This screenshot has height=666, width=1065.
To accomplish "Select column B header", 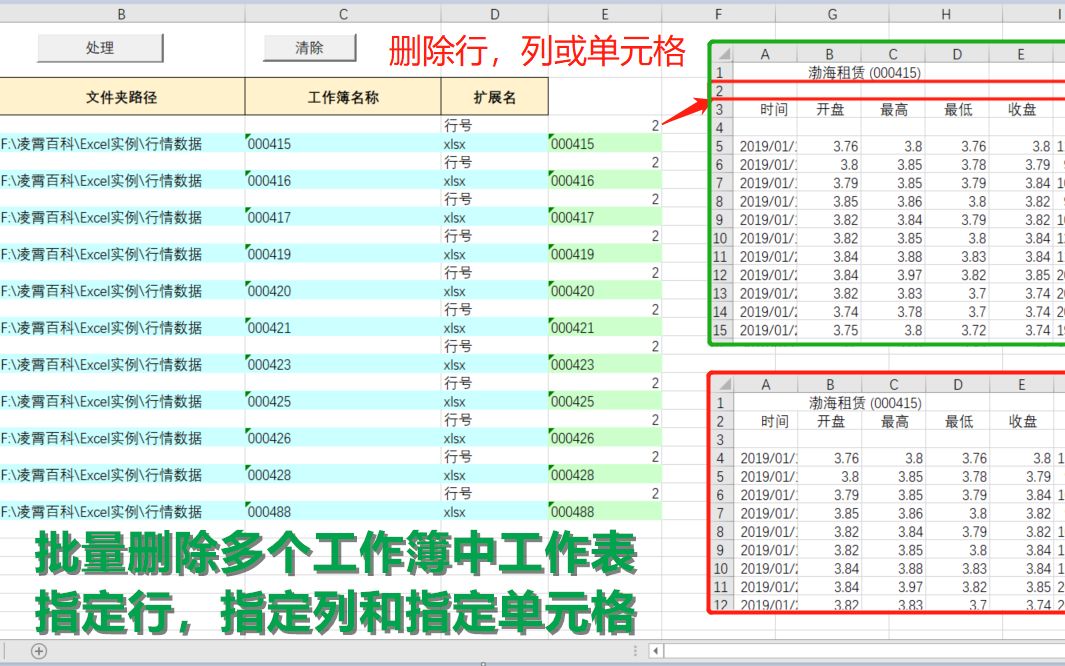I will 122,14.
